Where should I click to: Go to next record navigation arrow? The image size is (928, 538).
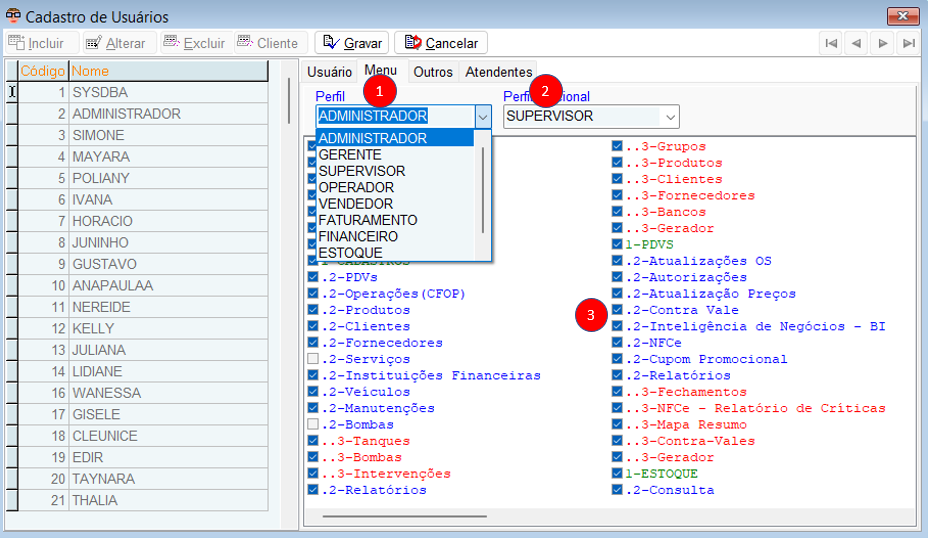(882, 43)
